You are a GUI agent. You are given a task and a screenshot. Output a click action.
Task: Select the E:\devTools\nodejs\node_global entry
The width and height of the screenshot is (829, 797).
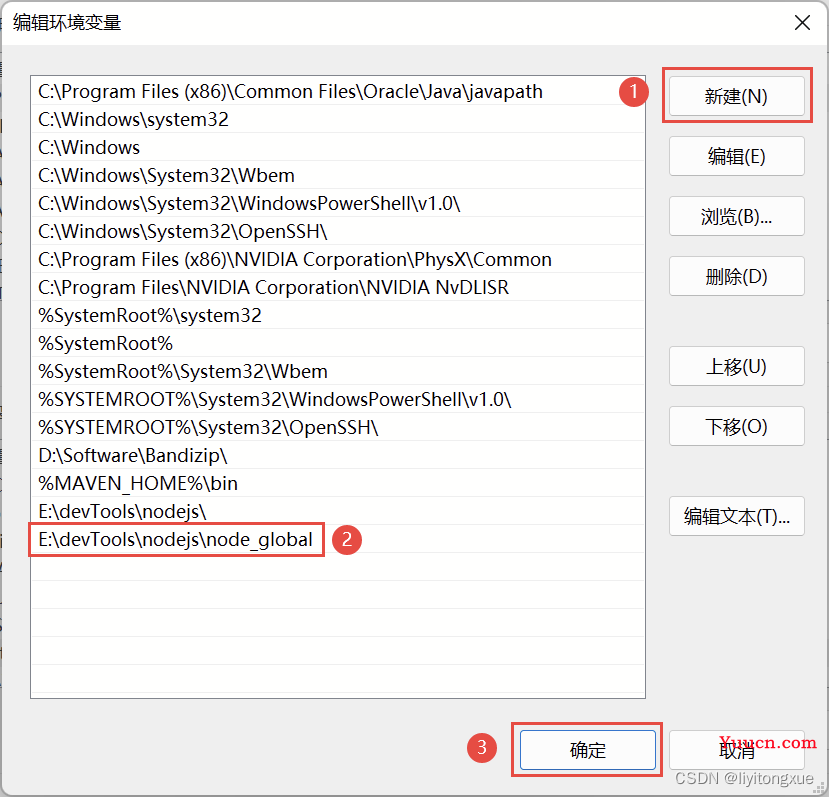338,540
